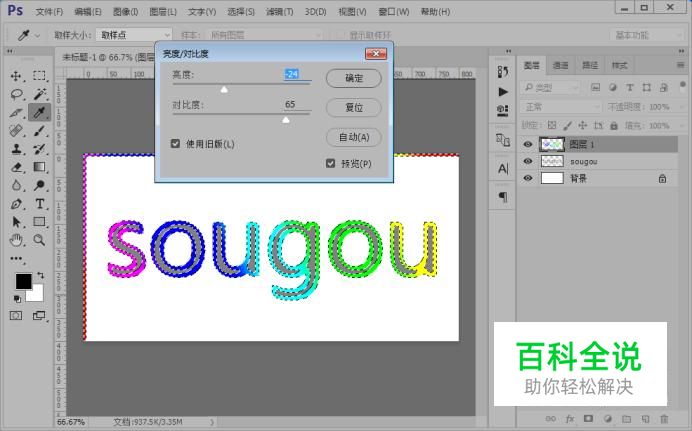Viewport: 692px width, 431px height.
Task: Open the 基本功能 workspace dropdown
Action: click(x=647, y=35)
